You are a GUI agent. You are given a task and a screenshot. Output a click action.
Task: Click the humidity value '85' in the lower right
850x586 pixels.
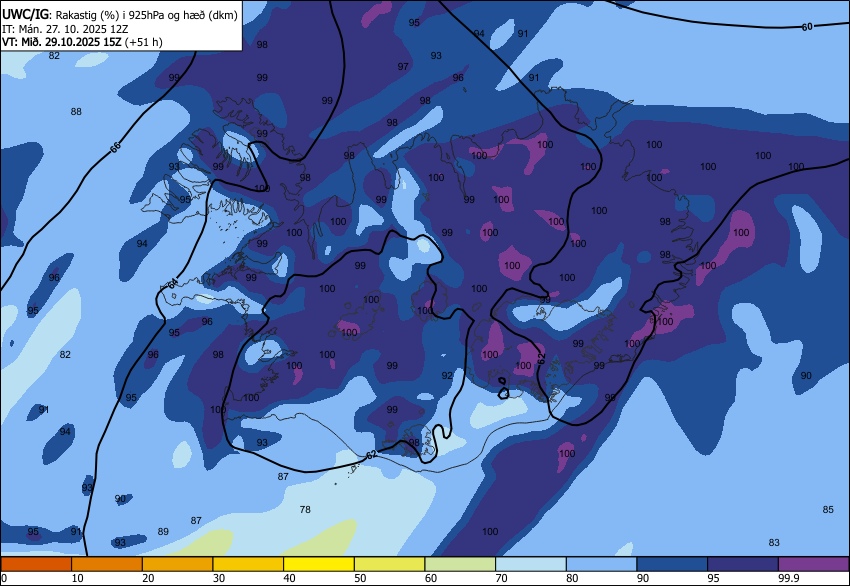click(828, 510)
